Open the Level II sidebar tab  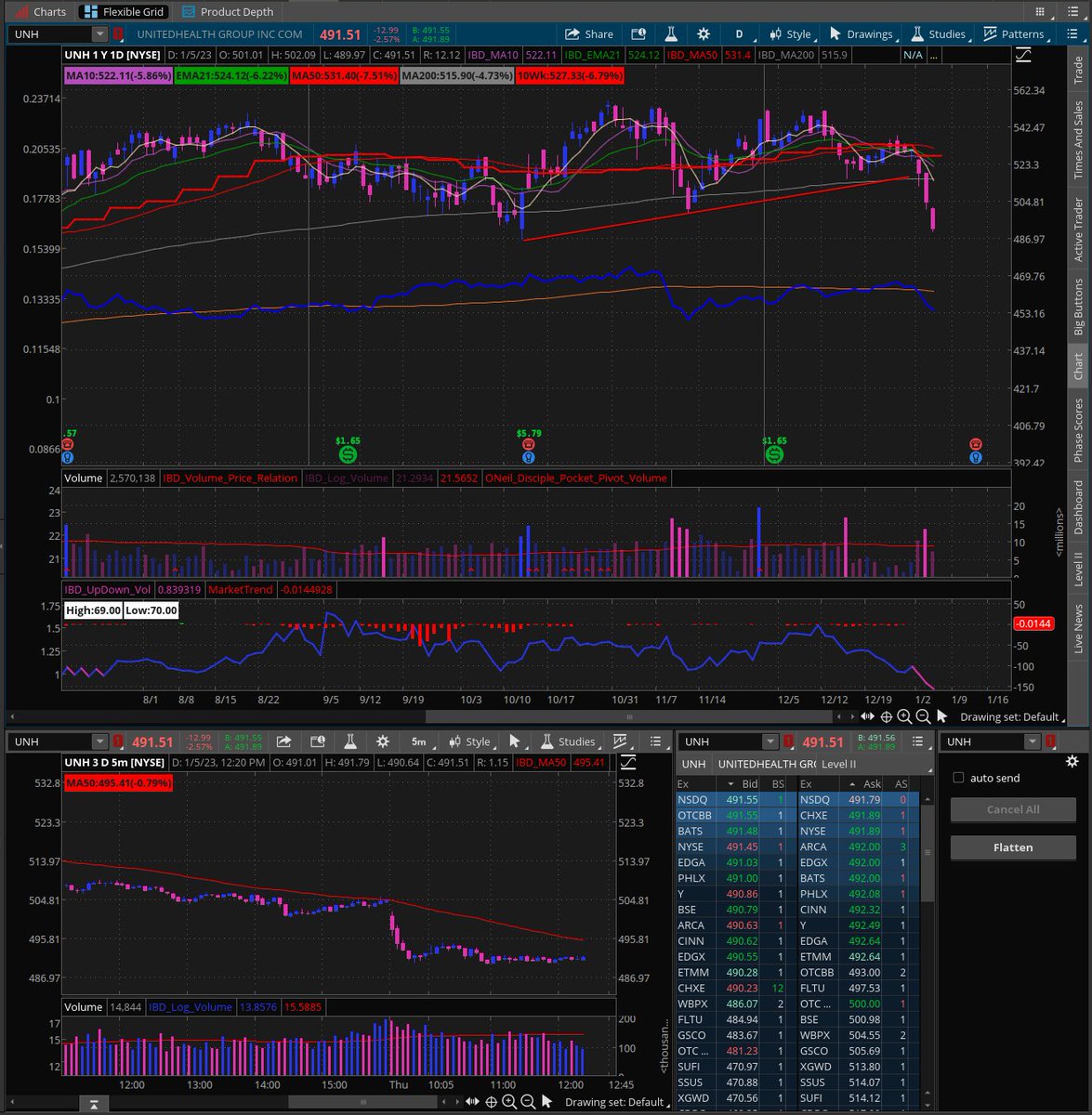coord(1078,569)
